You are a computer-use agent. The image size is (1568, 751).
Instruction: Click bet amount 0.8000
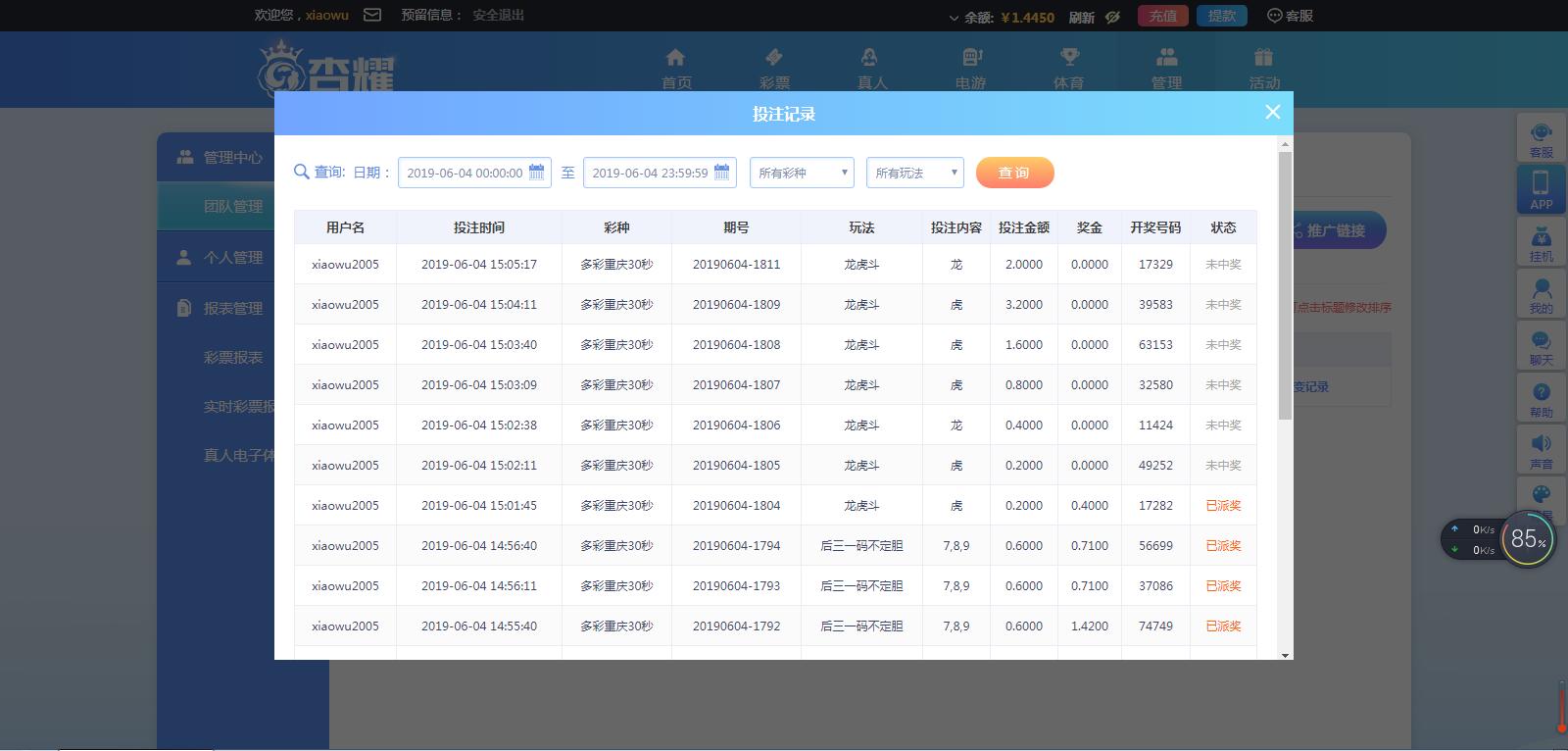click(x=1024, y=385)
